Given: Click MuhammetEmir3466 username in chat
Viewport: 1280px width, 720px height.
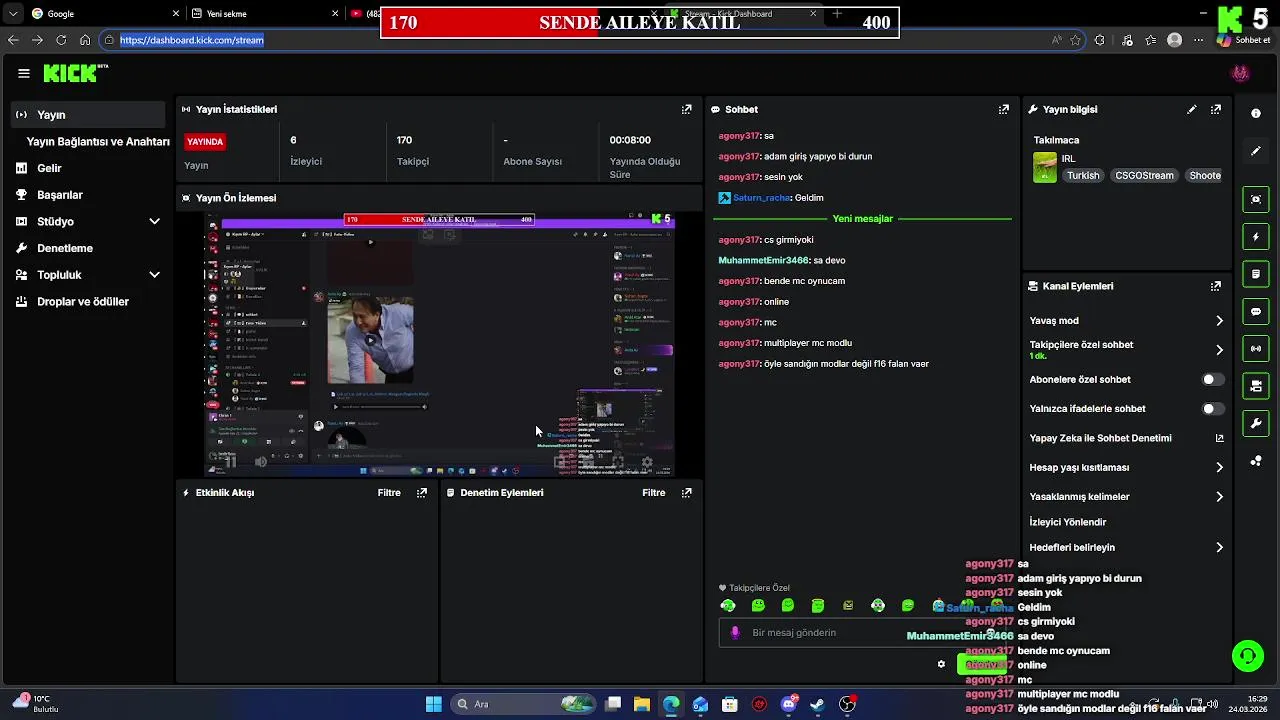Looking at the screenshot, I should point(763,260).
